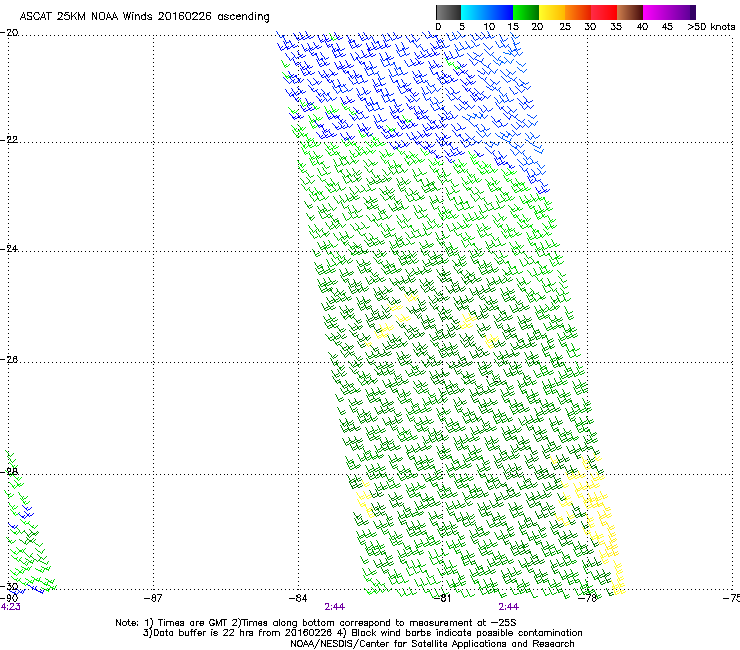Select the "40" label under the color bar
This screenshot has width=740, height=650.
642,27
